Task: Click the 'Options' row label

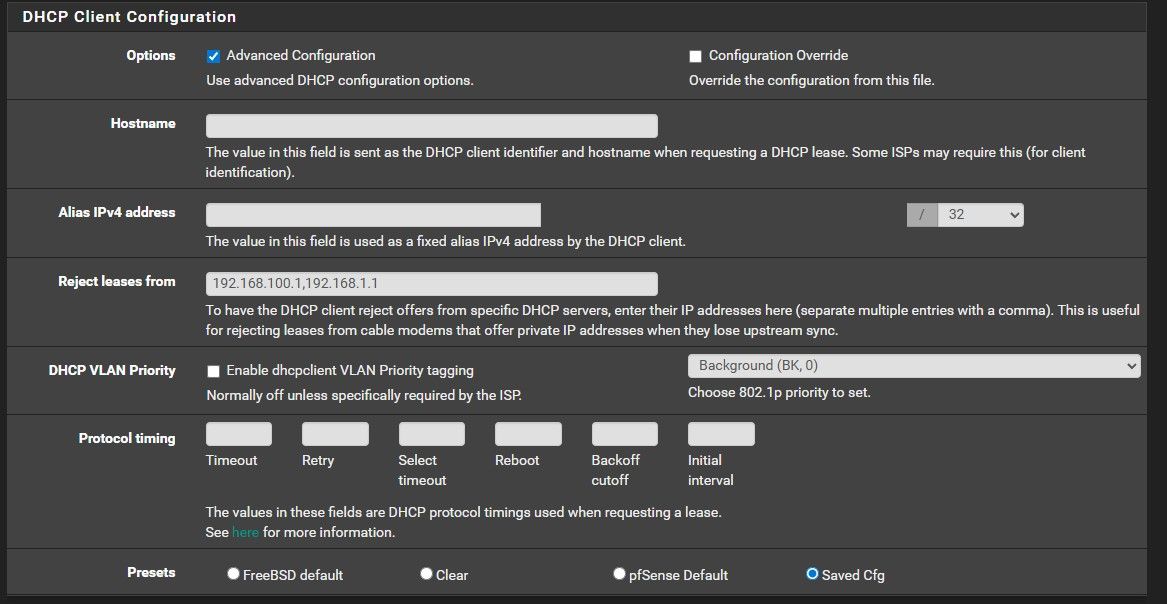Action: (x=151, y=55)
